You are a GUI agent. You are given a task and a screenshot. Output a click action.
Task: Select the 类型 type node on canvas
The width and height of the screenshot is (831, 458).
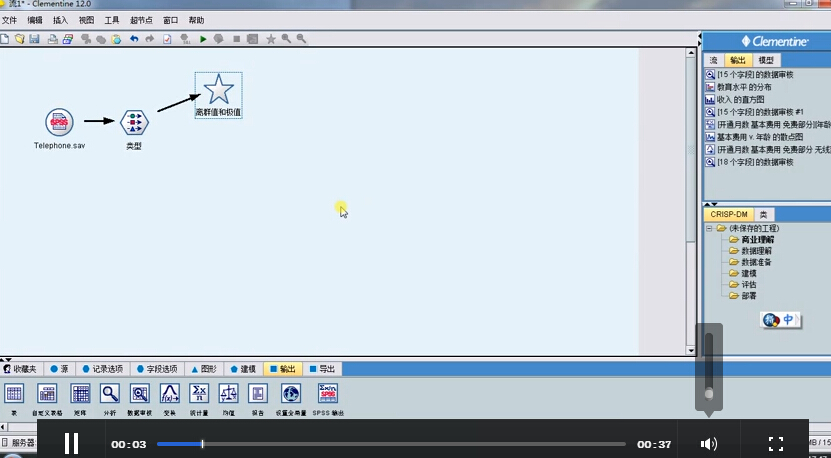[133, 123]
